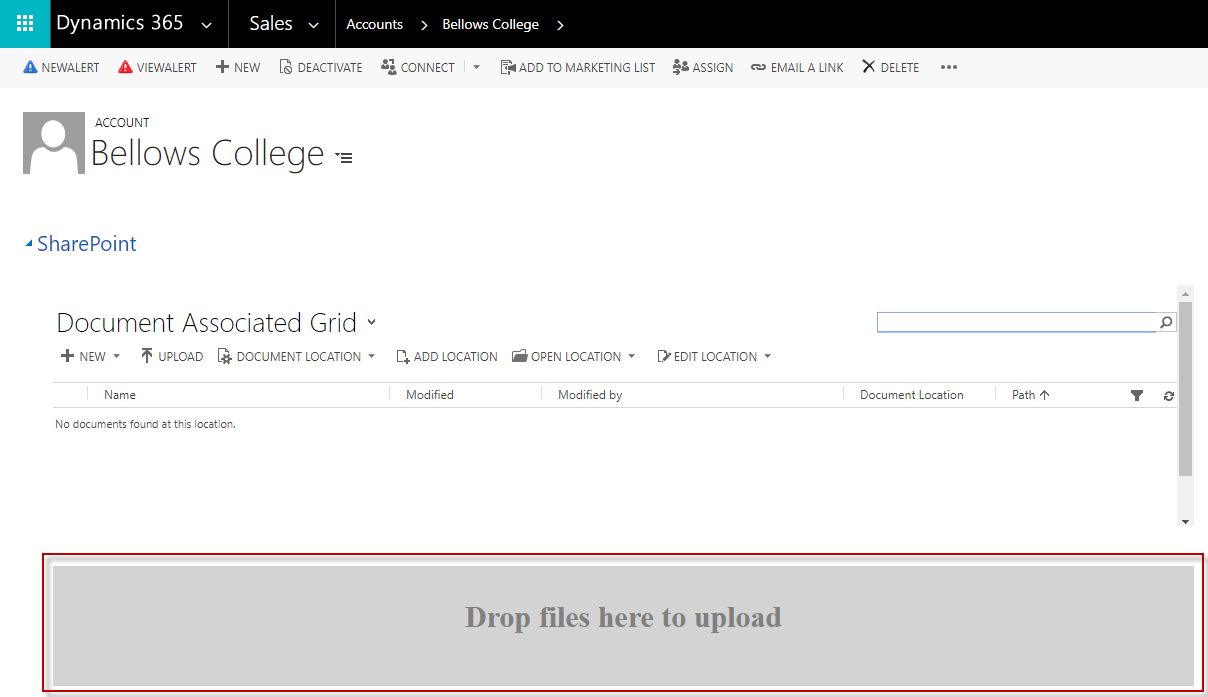Click the CONNECT command
Viewport: 1208px width, 697px height.
(x=418, y=67)
